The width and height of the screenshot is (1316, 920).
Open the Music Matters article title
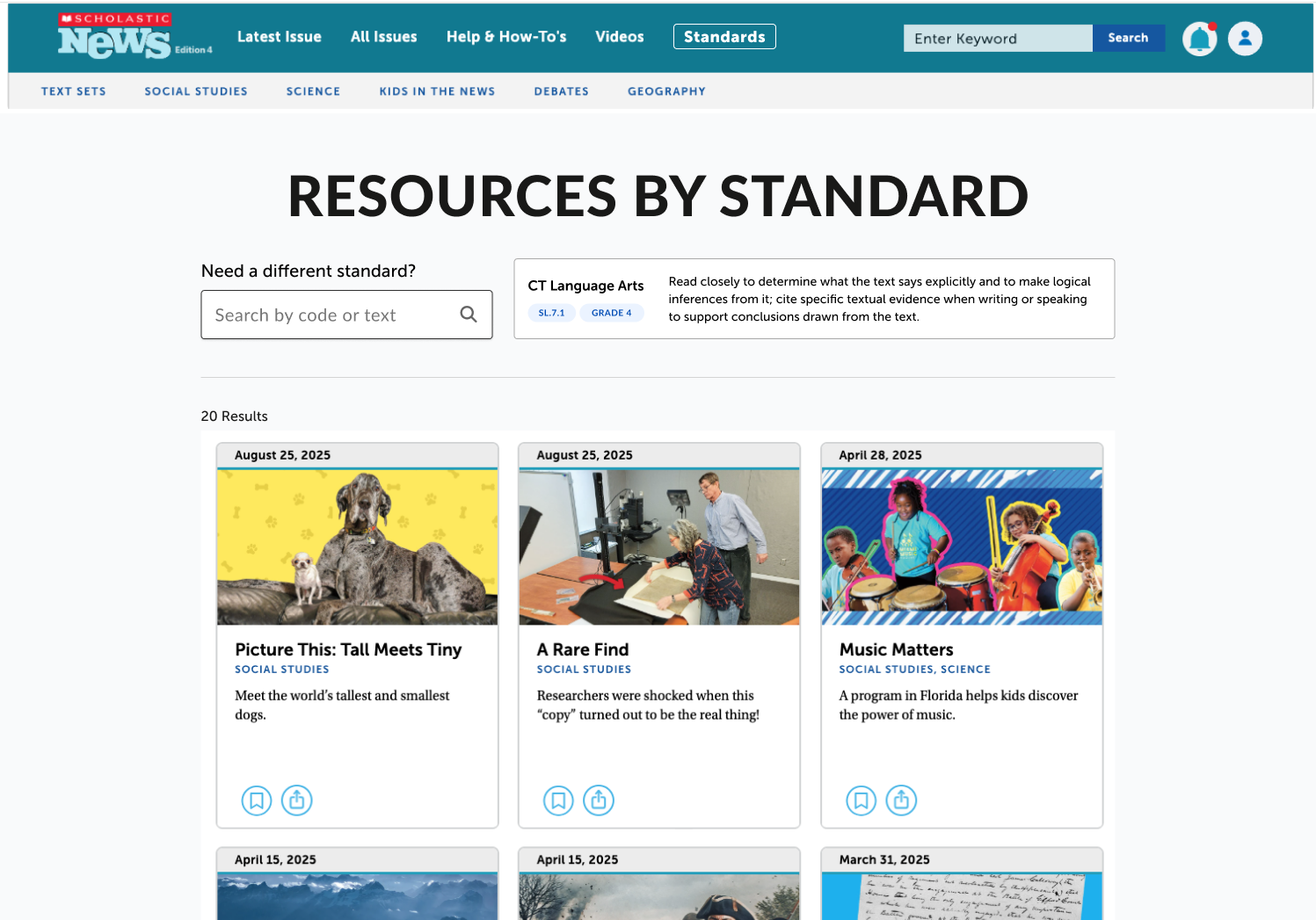[896, 649]
